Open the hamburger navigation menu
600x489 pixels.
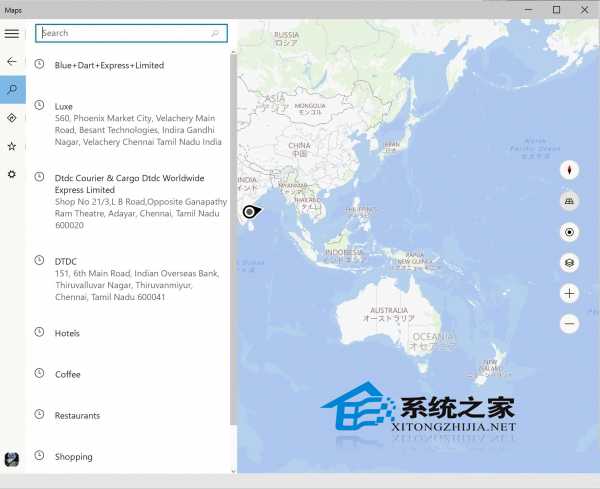pos(12,33)
